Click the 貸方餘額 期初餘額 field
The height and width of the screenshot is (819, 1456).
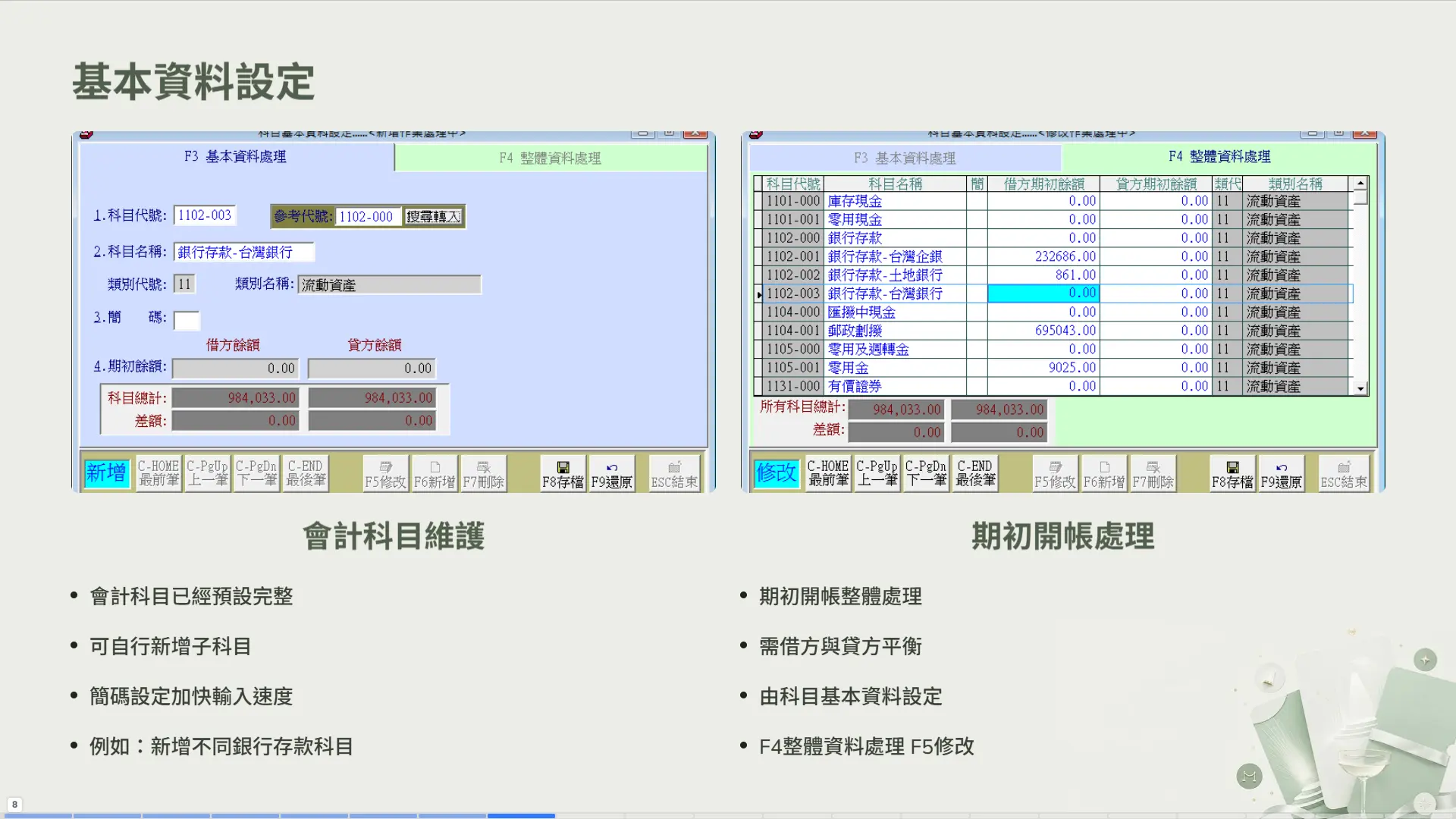372,369
